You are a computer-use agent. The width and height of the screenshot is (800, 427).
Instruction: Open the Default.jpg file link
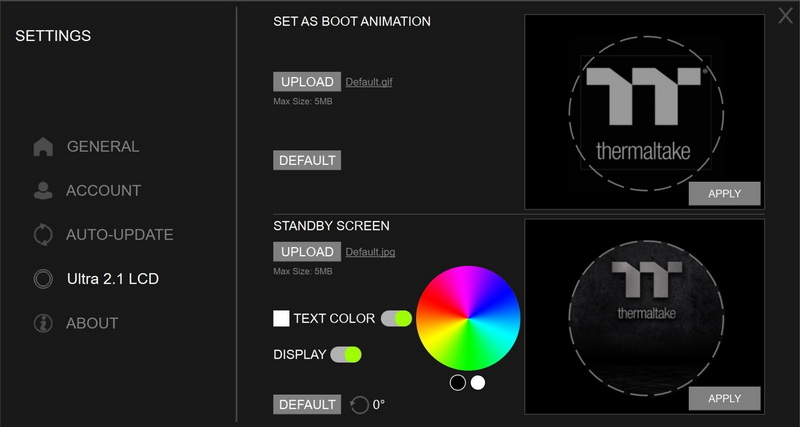(x=370, y=252)
